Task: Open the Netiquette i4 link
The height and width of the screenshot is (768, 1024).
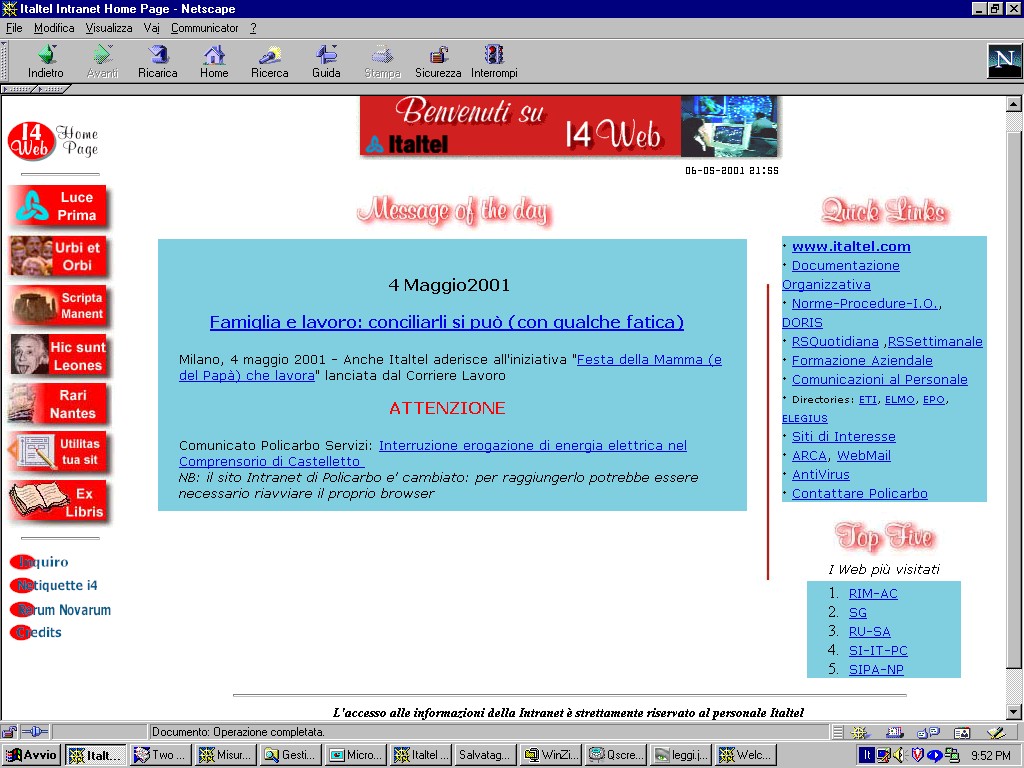Action: tap(54, 585)
